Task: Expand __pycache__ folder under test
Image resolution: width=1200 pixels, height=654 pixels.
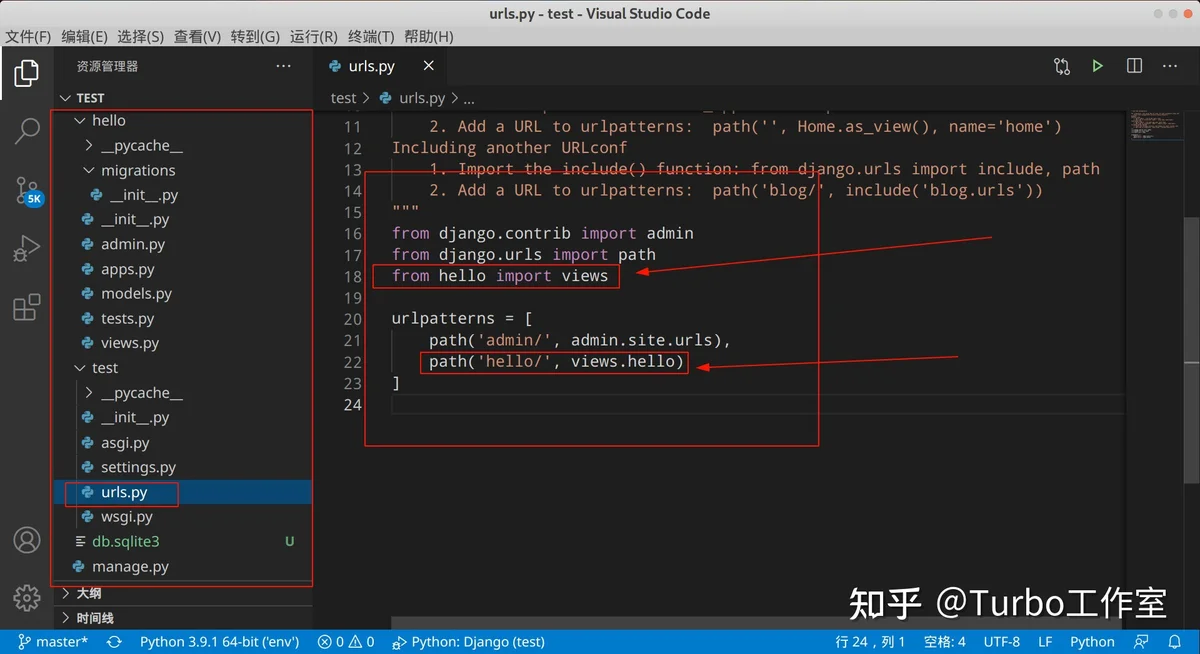Action: 183,393
